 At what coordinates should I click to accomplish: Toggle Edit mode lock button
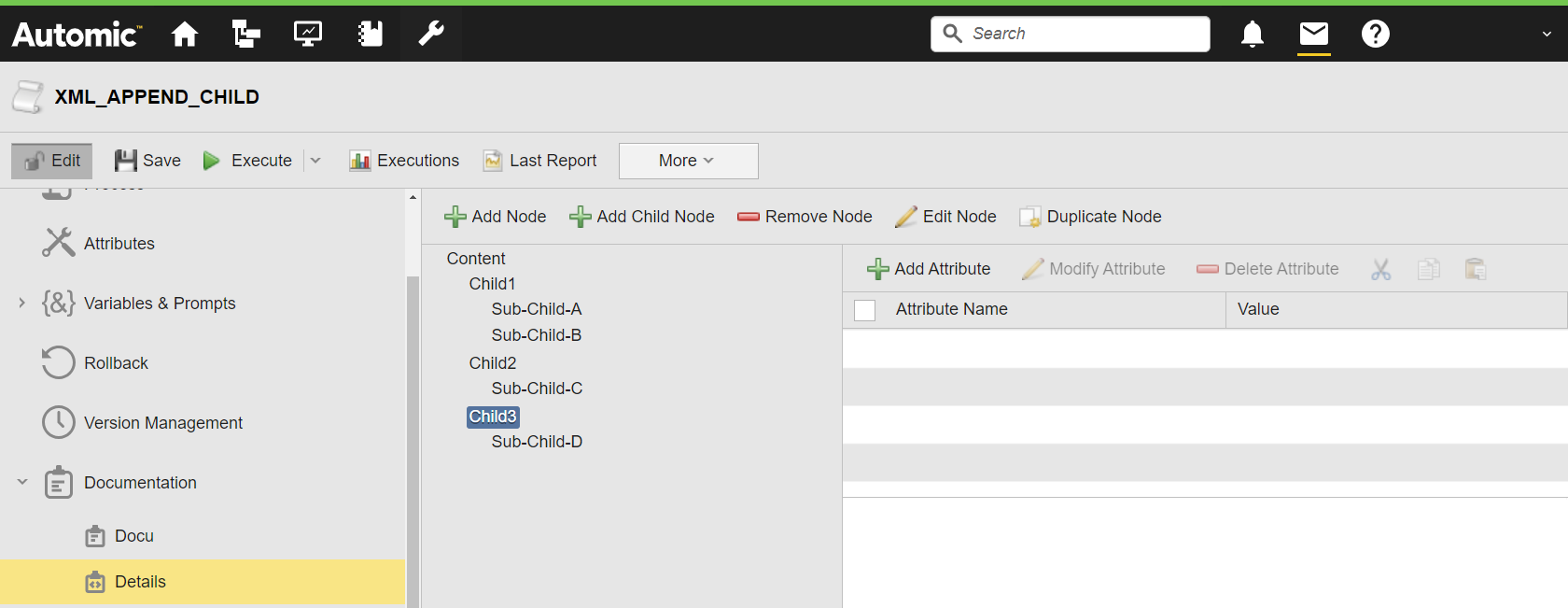52,161
